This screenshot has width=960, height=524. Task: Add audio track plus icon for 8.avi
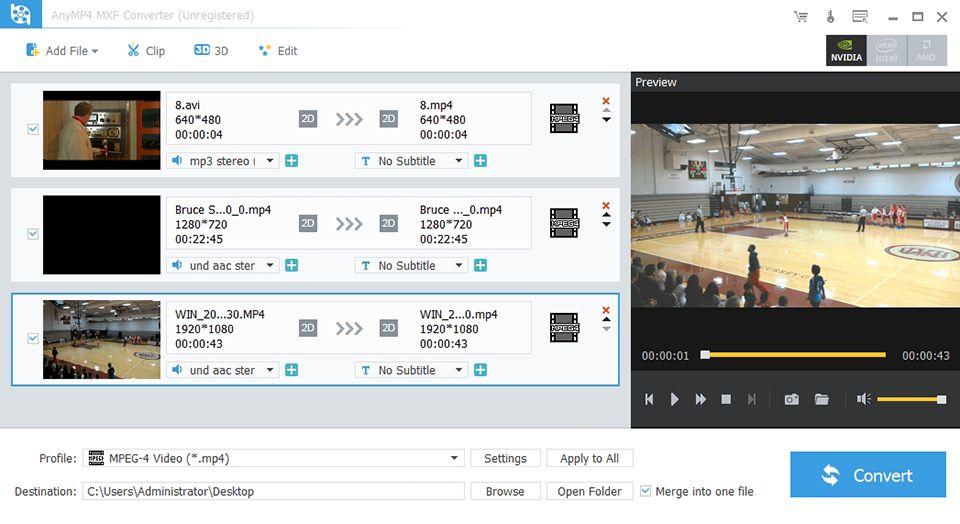291,161
